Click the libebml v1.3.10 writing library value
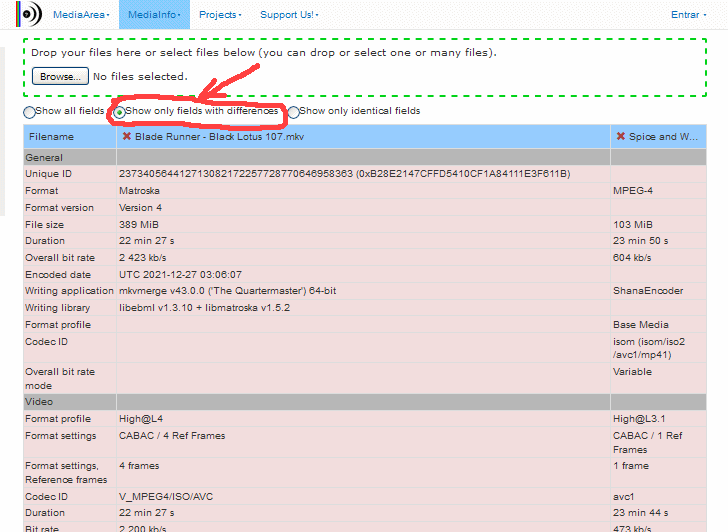Viewport: 728px width, 532px height. tap(204, 308)
